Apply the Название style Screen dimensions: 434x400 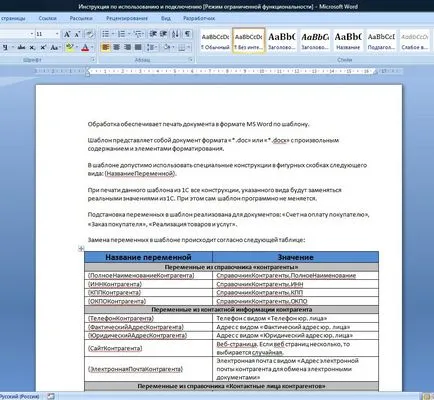pyautogui.click(x=348, y=40)
